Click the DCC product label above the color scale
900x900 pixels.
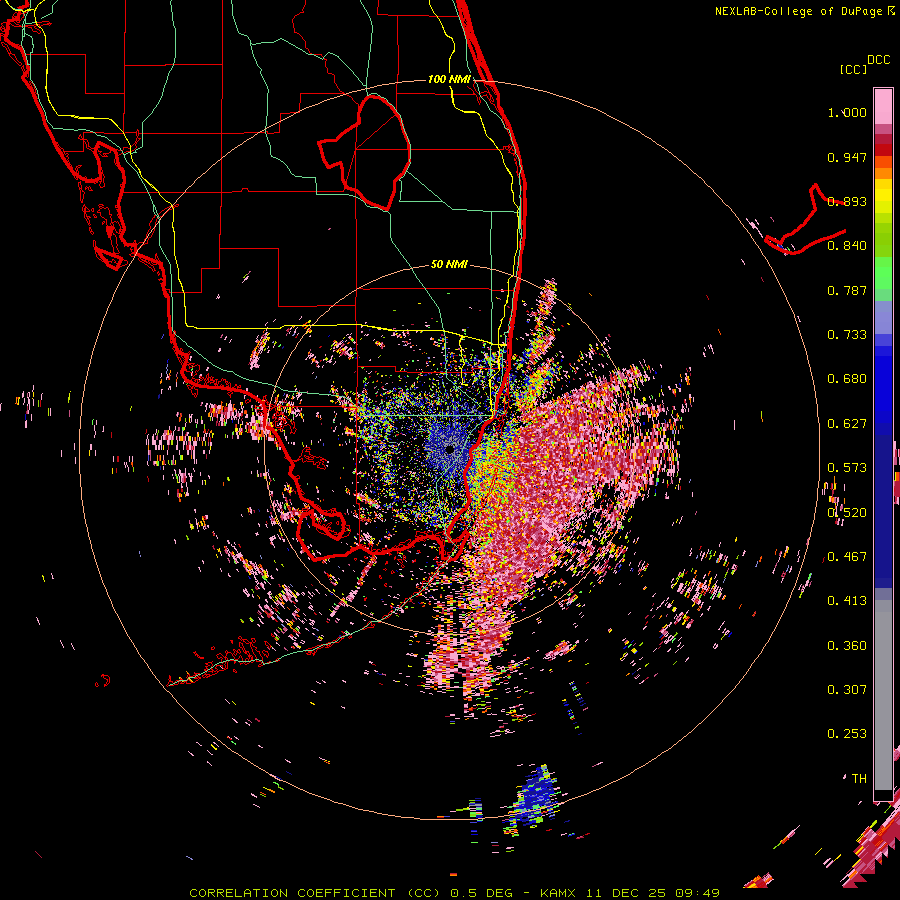[878, 60]
